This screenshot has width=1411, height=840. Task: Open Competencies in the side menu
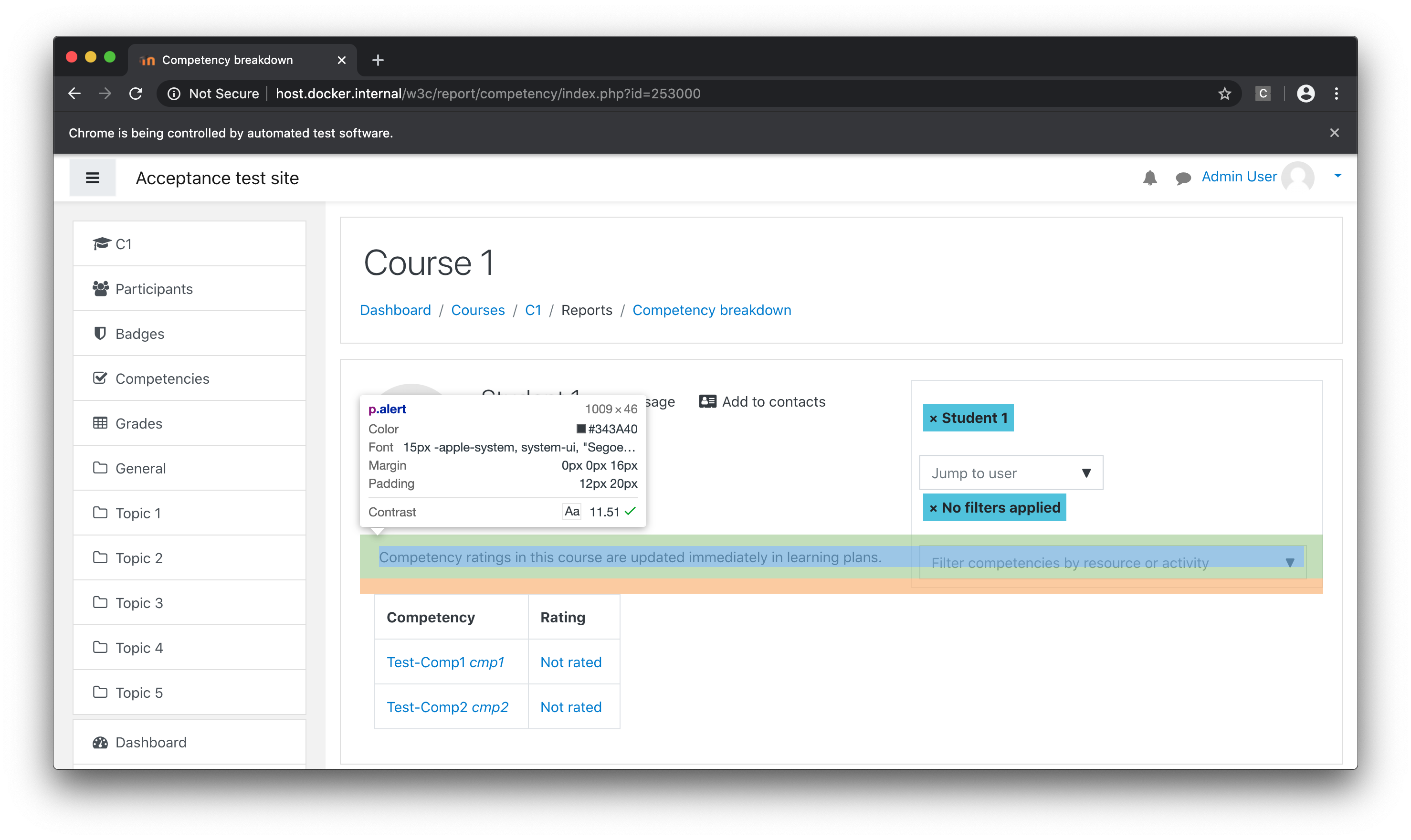pos(190,378)
